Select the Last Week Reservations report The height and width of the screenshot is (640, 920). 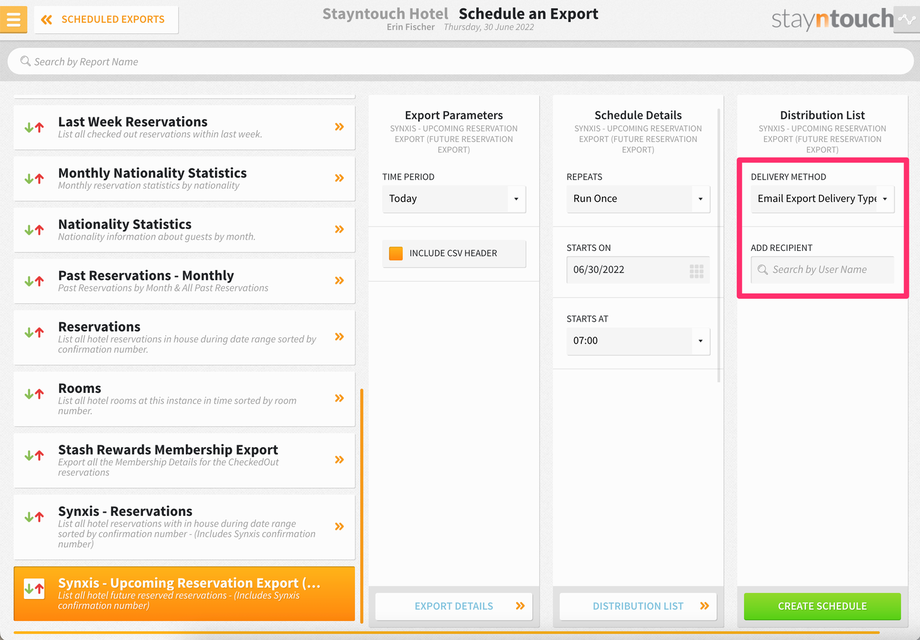coord(184,127)
